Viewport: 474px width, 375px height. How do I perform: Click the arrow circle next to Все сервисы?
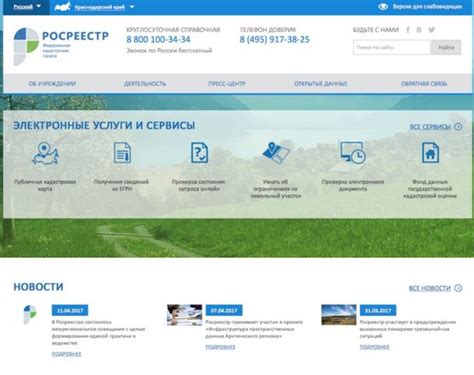[458, 127]
